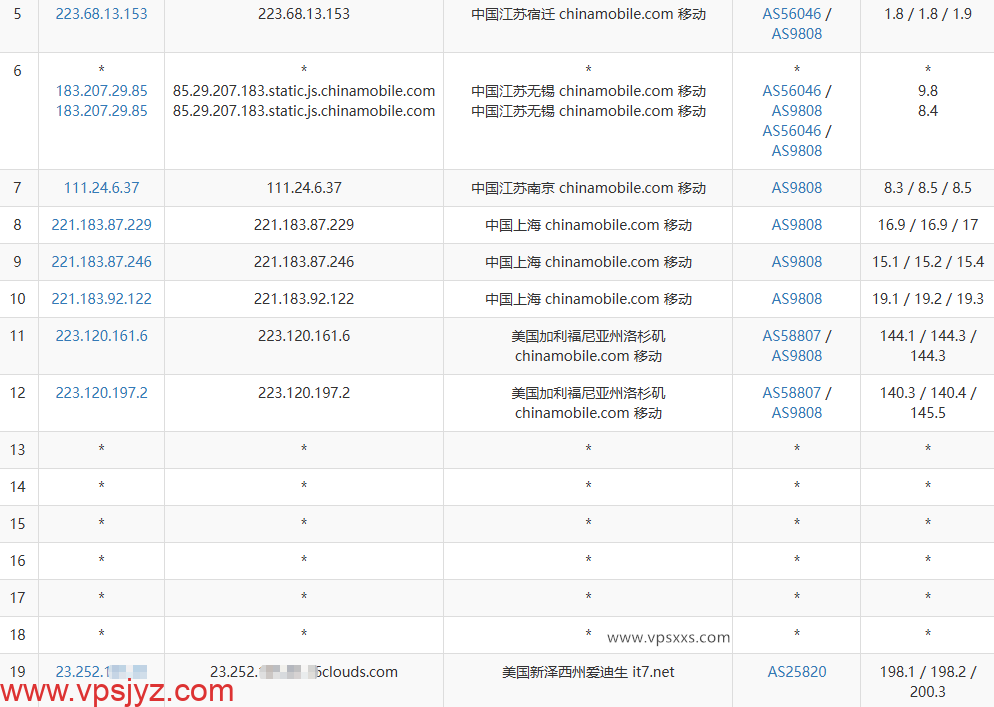Select latency value 8.4 in hop 6
The height and width of the screenshot is (707, 994).
click(x=927, y=111)
